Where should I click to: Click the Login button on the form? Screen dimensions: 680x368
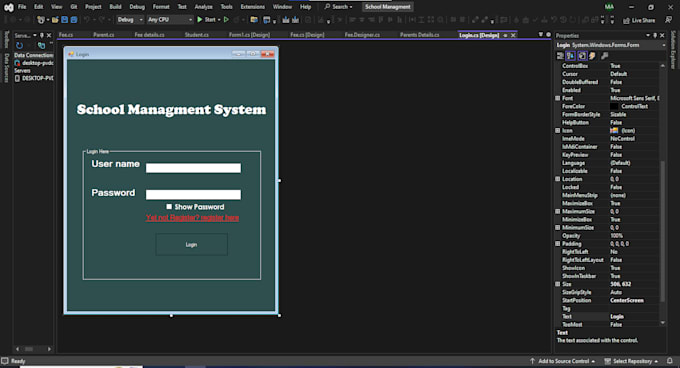(x=191, y=244)
